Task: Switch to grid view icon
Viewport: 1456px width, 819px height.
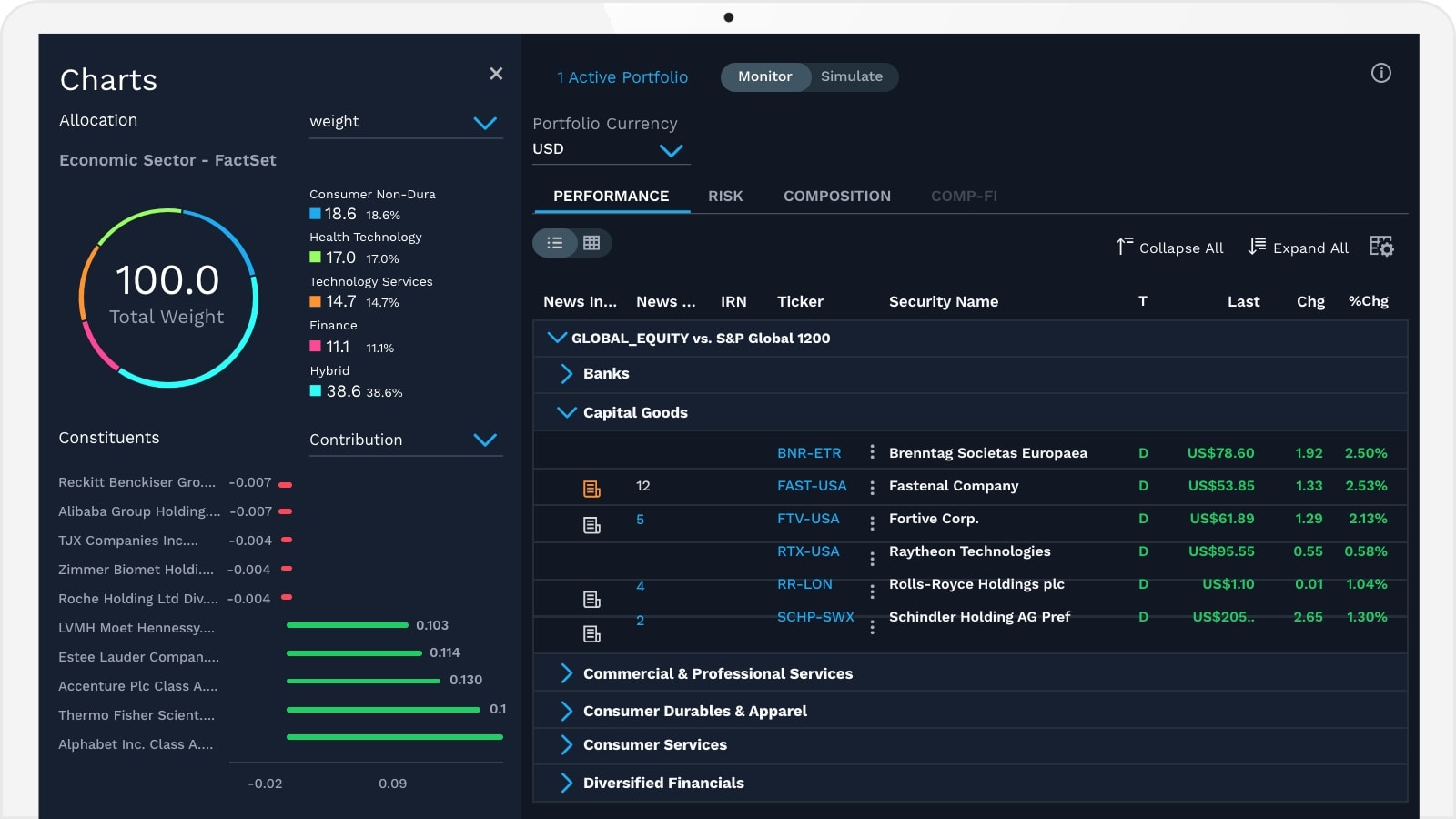Action: [591, 243]
